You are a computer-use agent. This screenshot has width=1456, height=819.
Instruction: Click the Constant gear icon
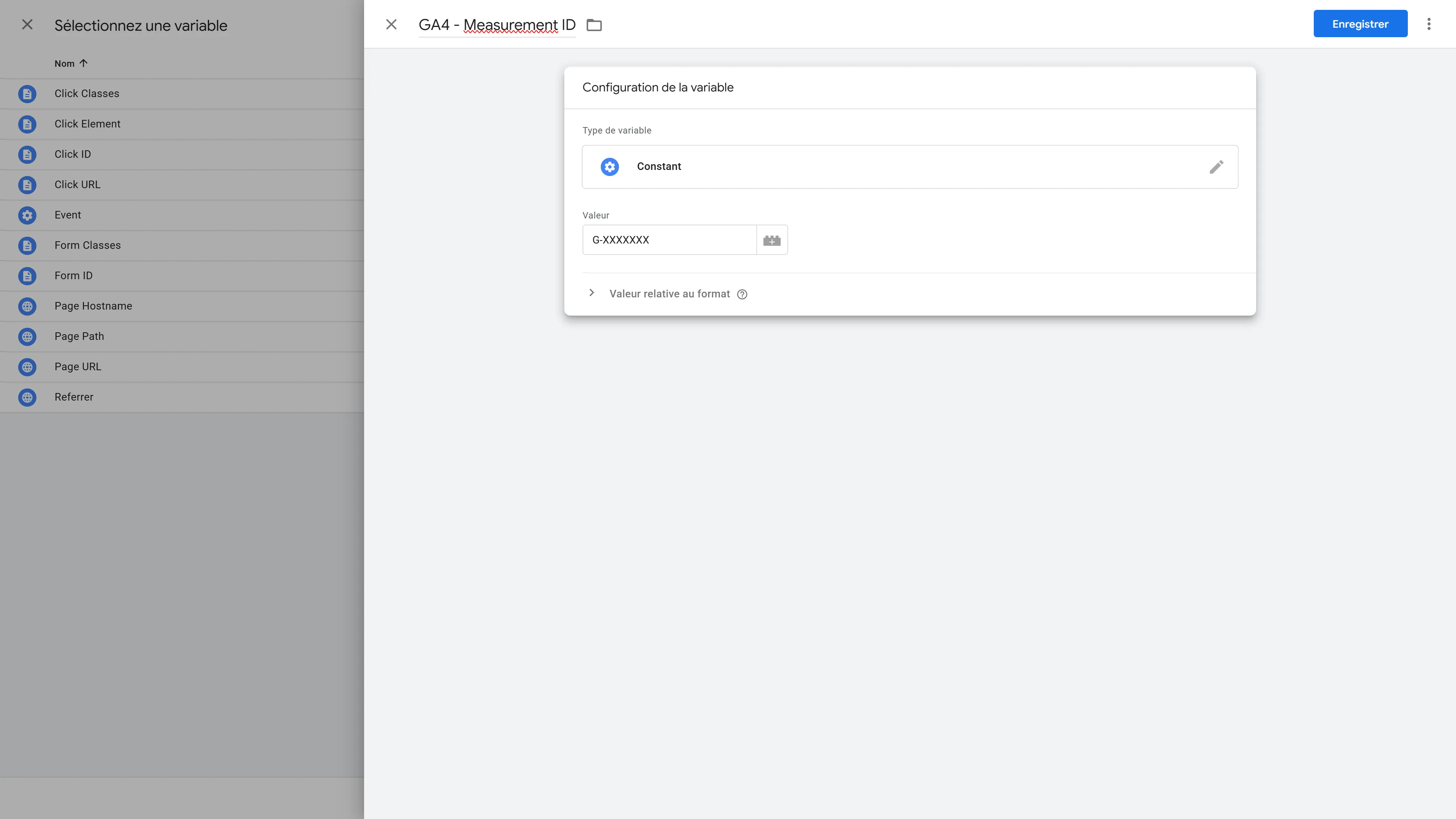click(x=609, y=167)
